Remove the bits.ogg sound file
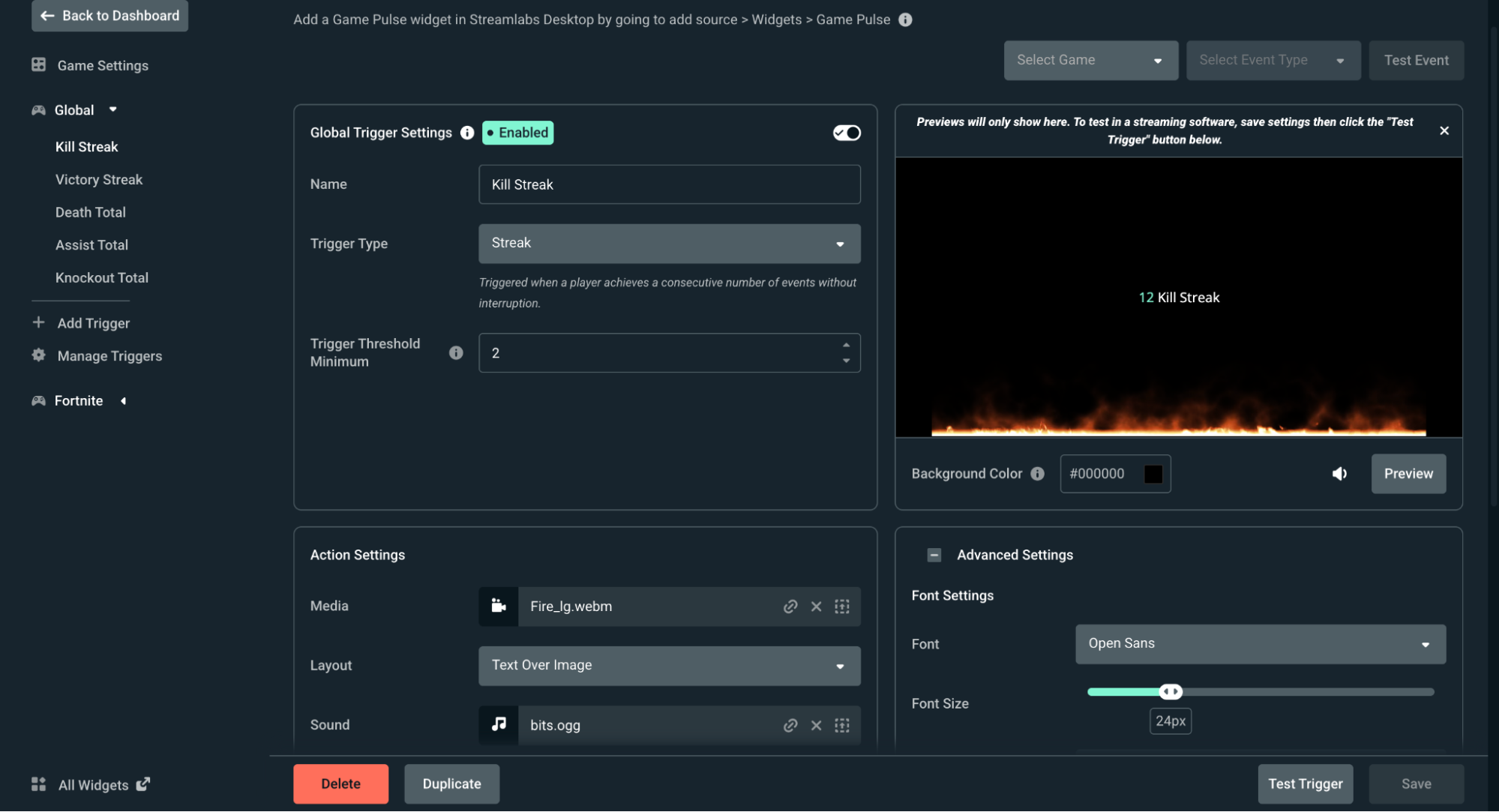The height and width of the screenshot is (812, 1499). (x=816, y=725)
